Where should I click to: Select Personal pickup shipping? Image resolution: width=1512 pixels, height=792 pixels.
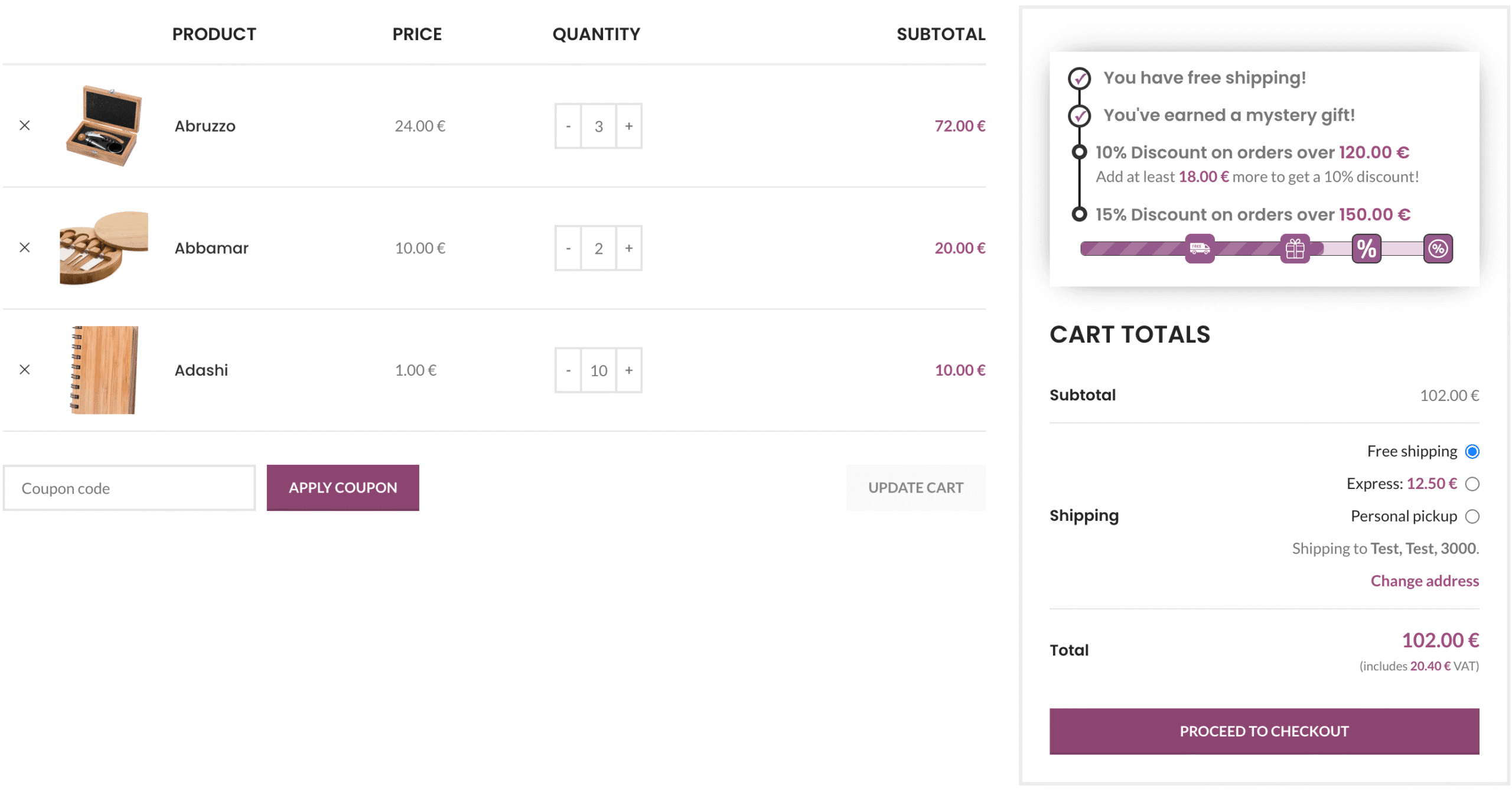(1471, 517)
